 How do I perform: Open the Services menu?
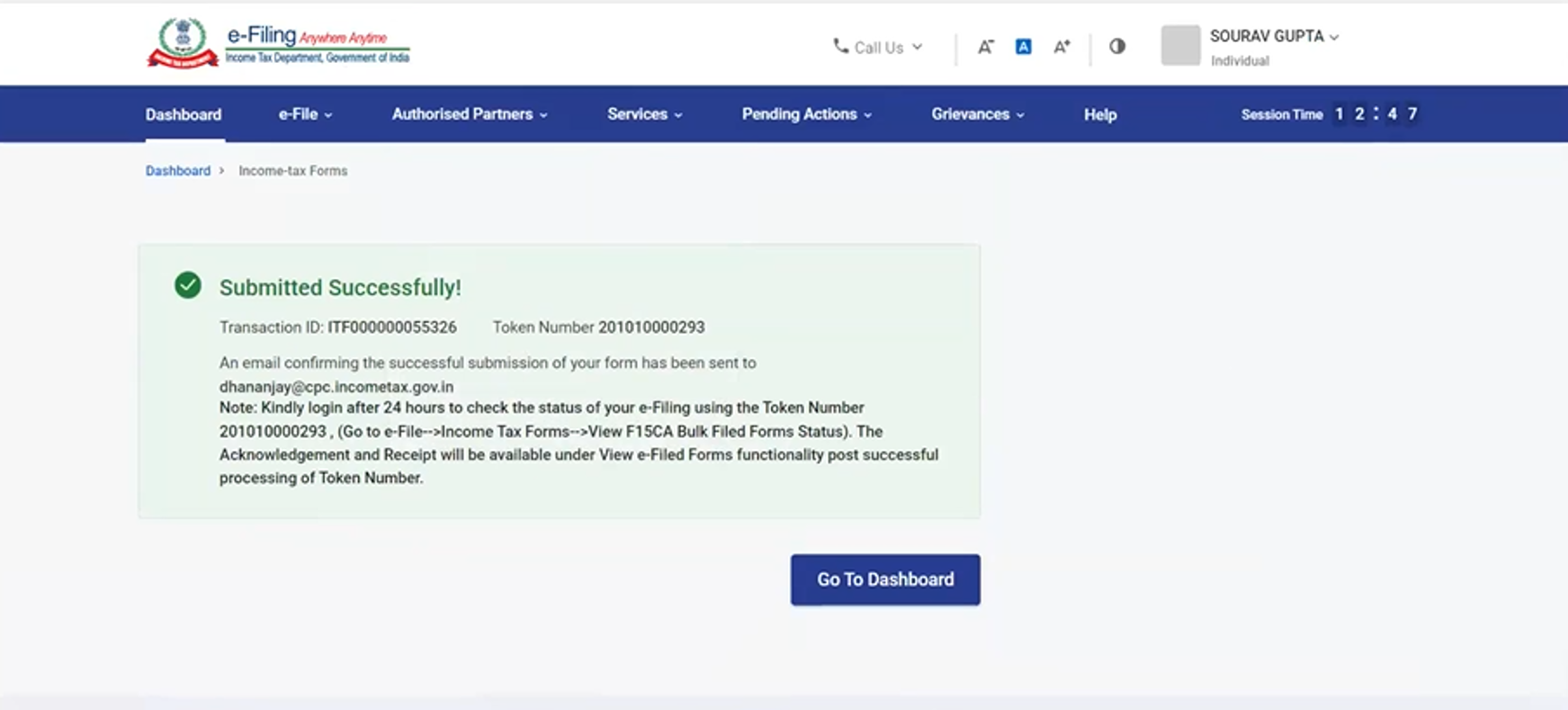[644, 114]
